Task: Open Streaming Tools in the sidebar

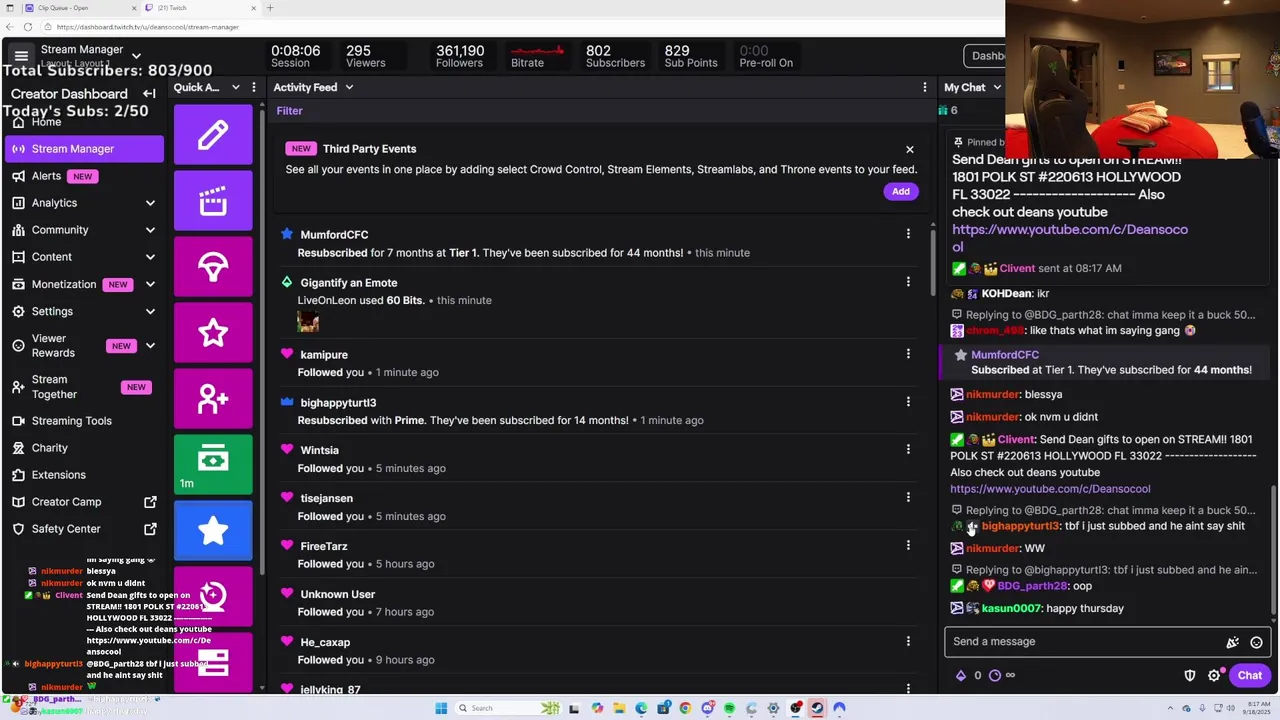Action: coord(71,421)
